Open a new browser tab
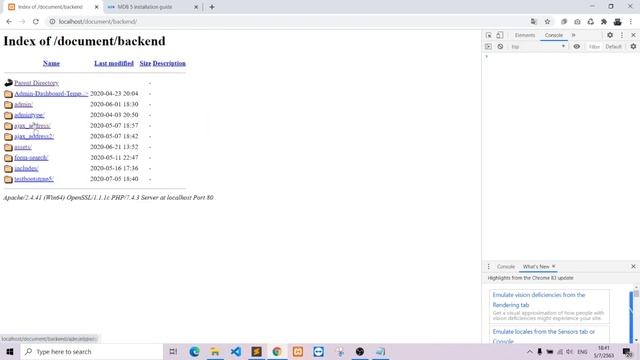The image size is (640, 360). [x=212, y=7]
